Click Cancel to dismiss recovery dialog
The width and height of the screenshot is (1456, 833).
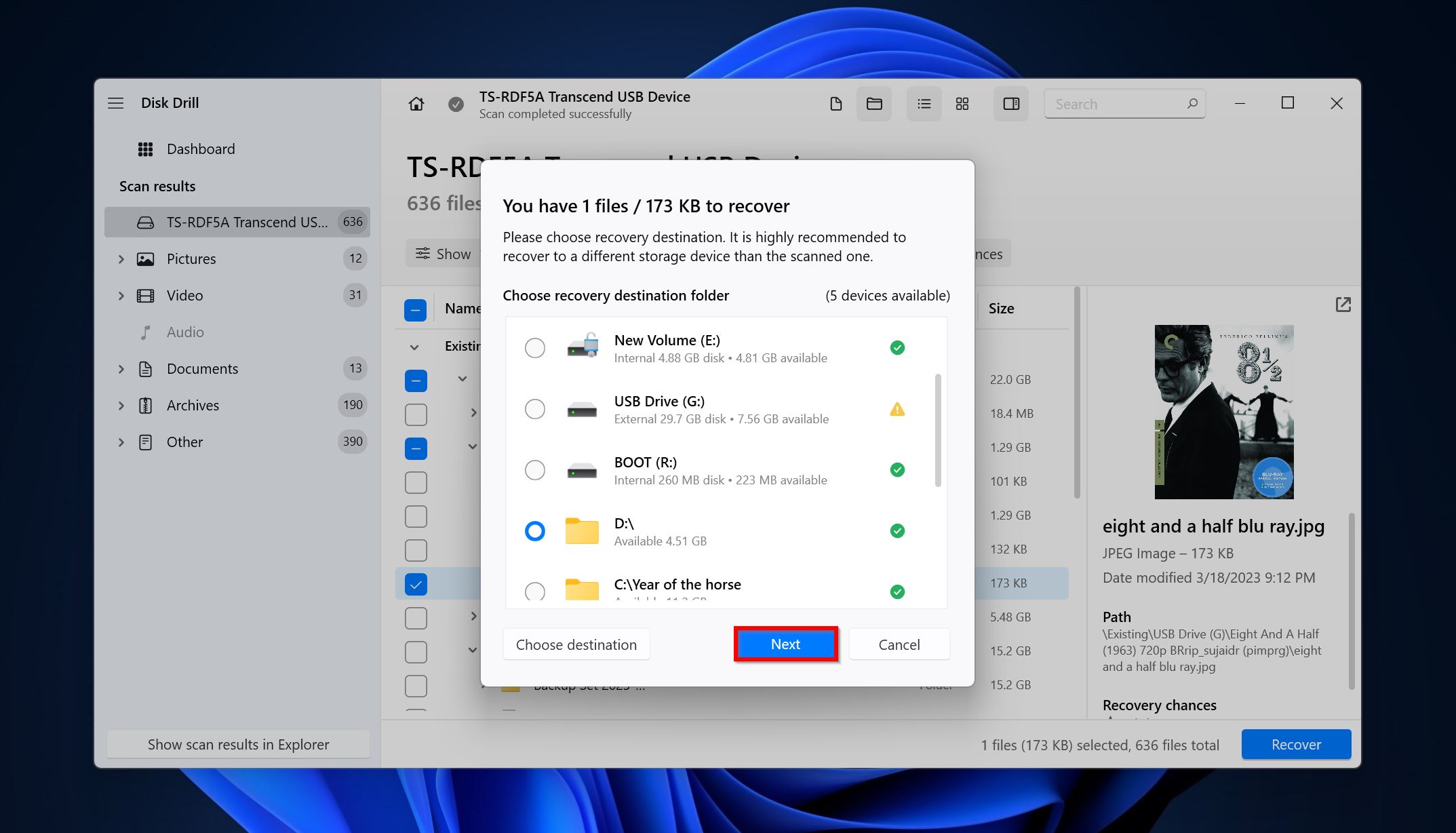click(x=898, y=644)
